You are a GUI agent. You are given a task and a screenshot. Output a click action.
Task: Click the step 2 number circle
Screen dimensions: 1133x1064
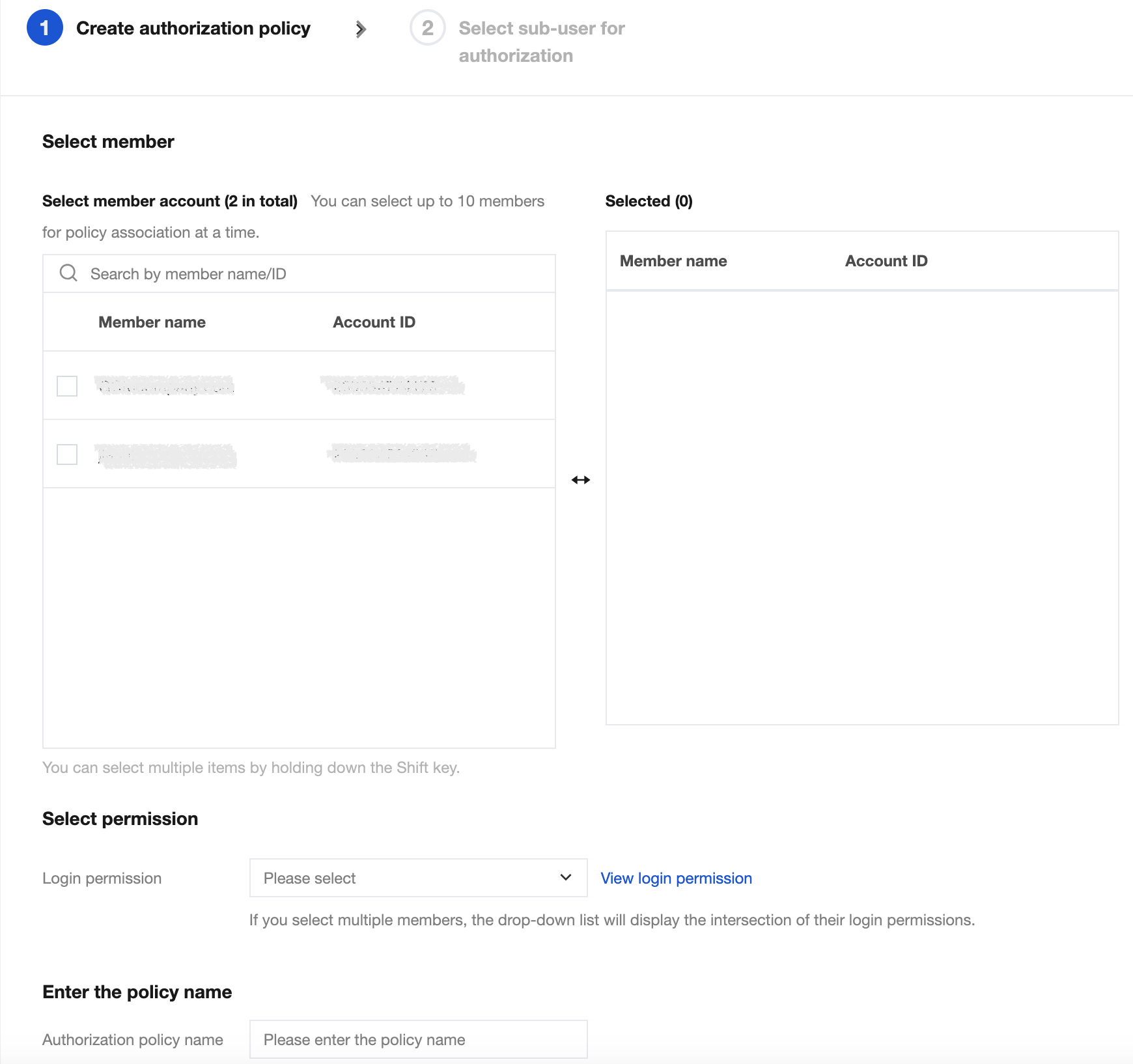coord(427,28)
